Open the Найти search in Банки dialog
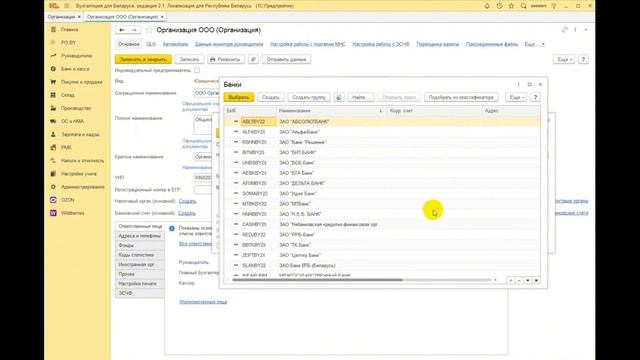 360,98
